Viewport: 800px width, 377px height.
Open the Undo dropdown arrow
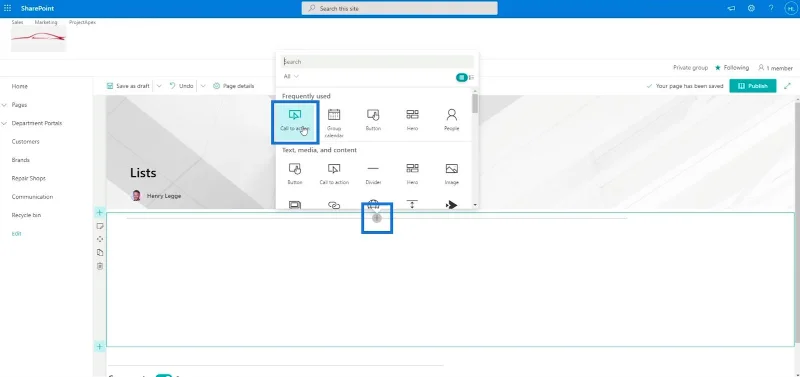coord(203,86)
